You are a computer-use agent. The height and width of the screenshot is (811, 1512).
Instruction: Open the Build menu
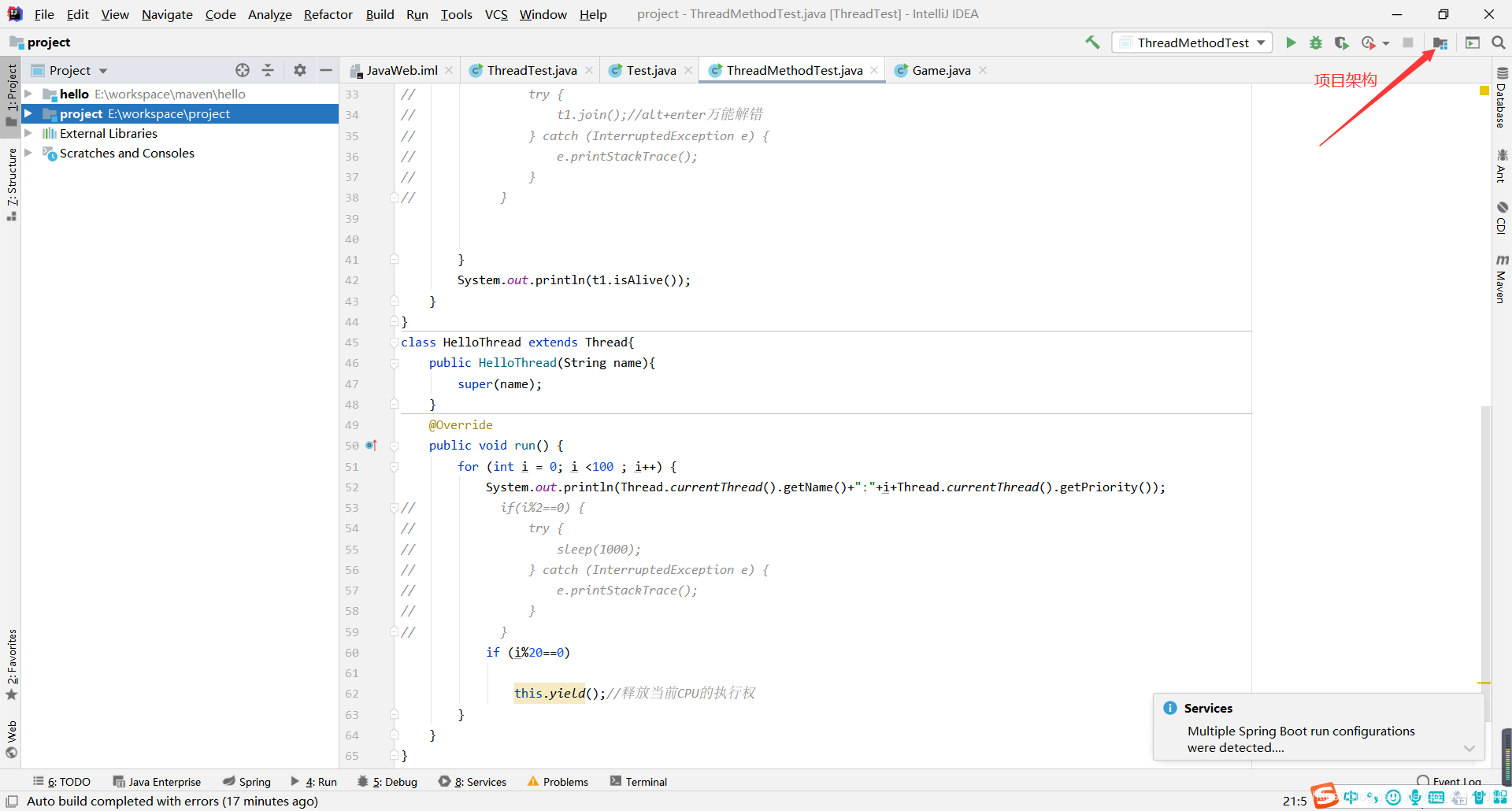380,14
